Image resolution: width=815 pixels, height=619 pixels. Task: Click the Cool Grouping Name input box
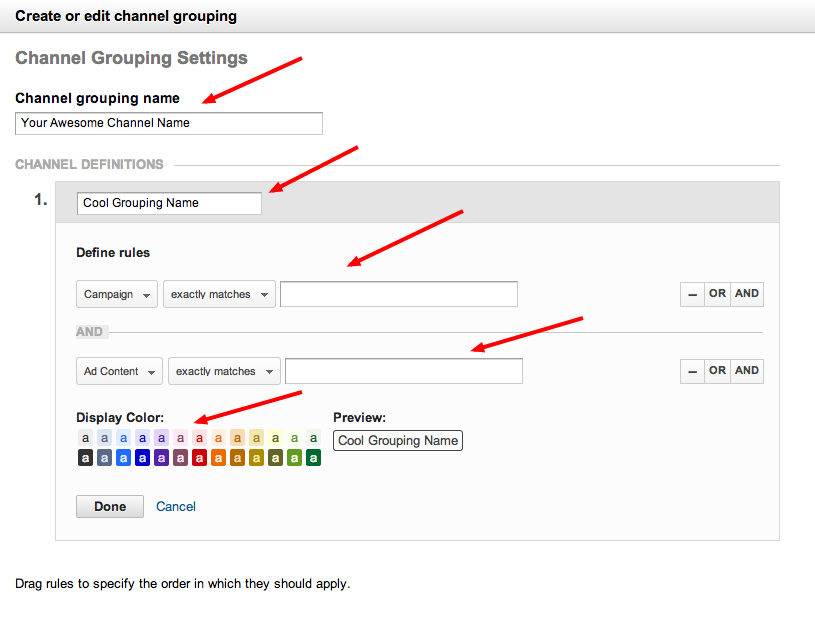(169, 203)
